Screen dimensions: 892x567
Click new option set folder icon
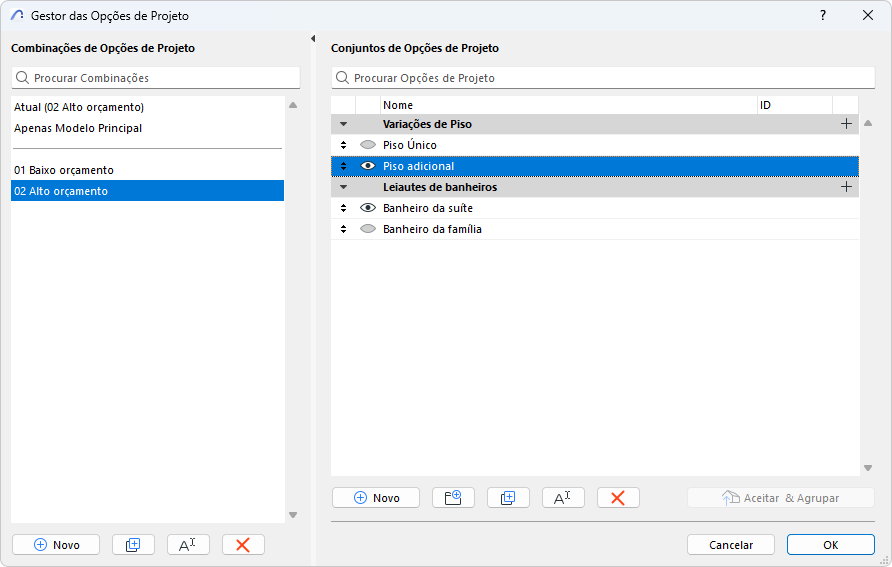coord(453,498)
